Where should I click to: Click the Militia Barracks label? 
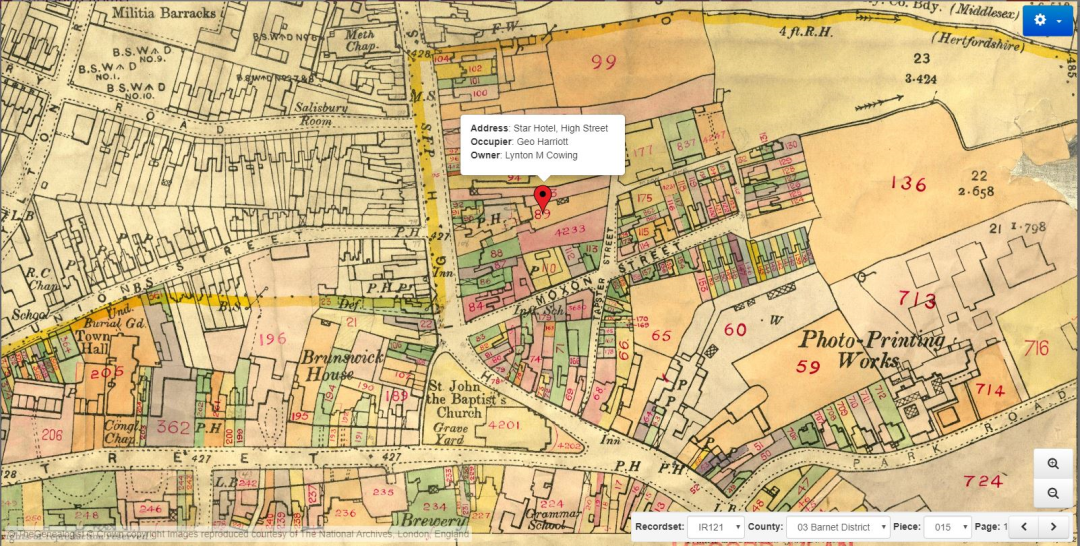164,13
